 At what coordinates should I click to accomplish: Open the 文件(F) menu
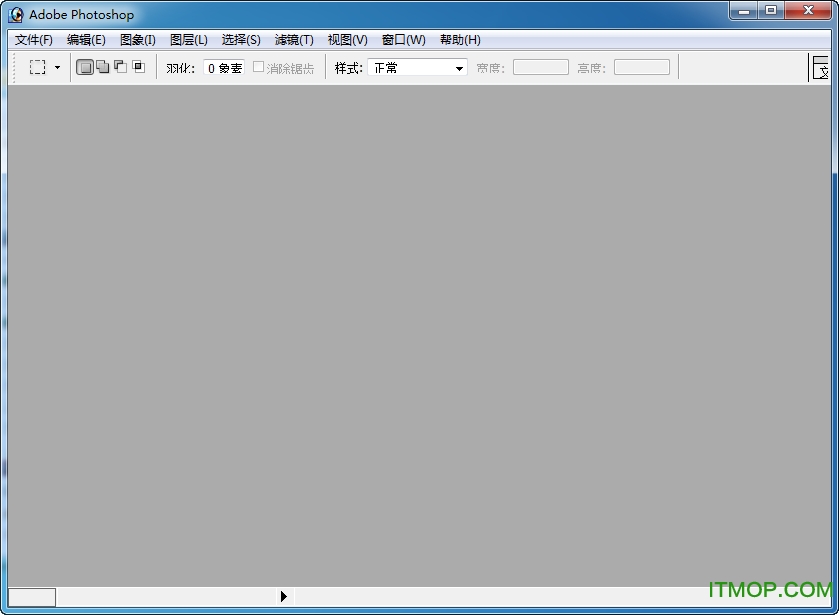click(x=33, y=40)
